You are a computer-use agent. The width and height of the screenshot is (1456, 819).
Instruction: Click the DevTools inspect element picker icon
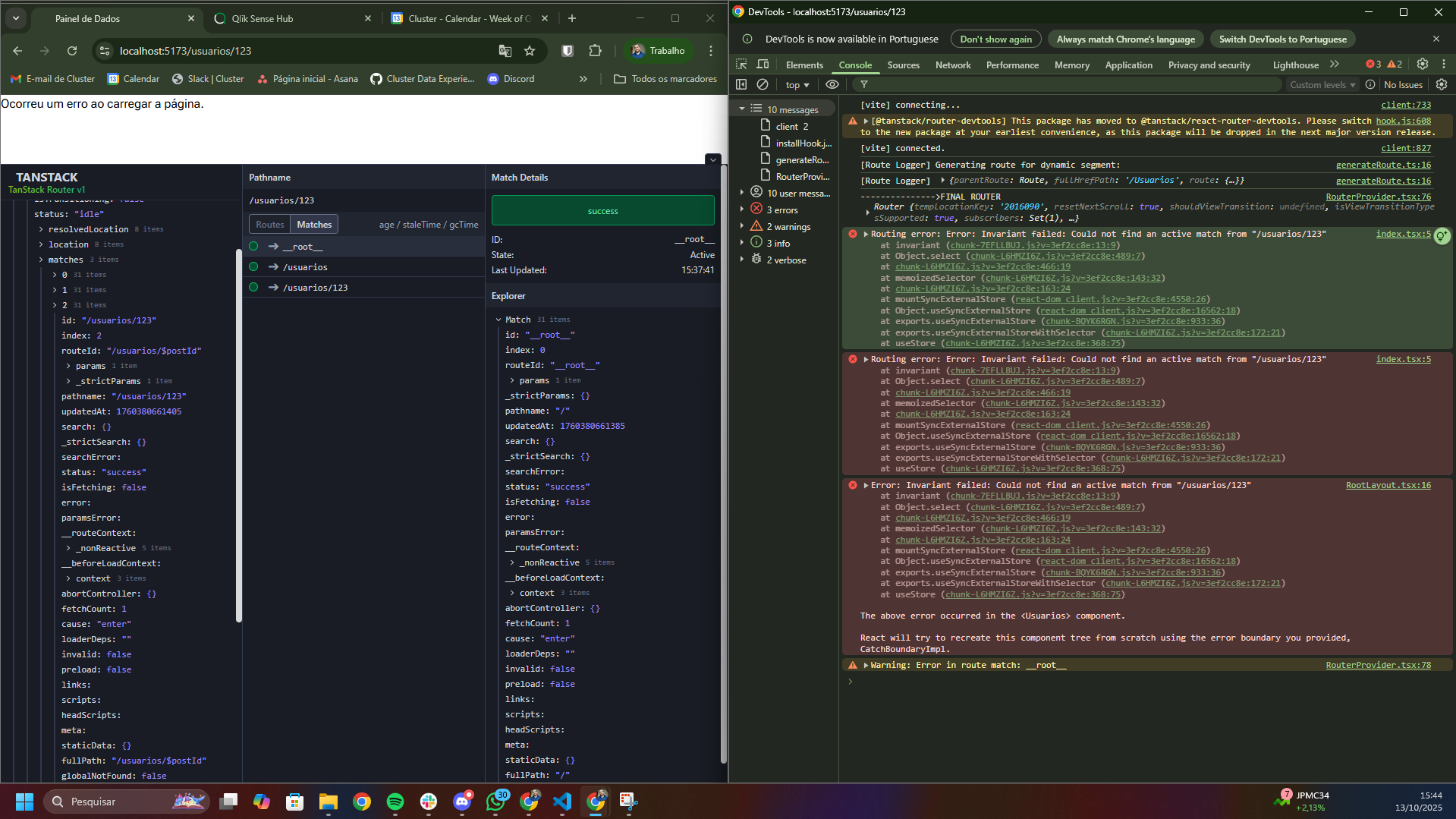741,65
